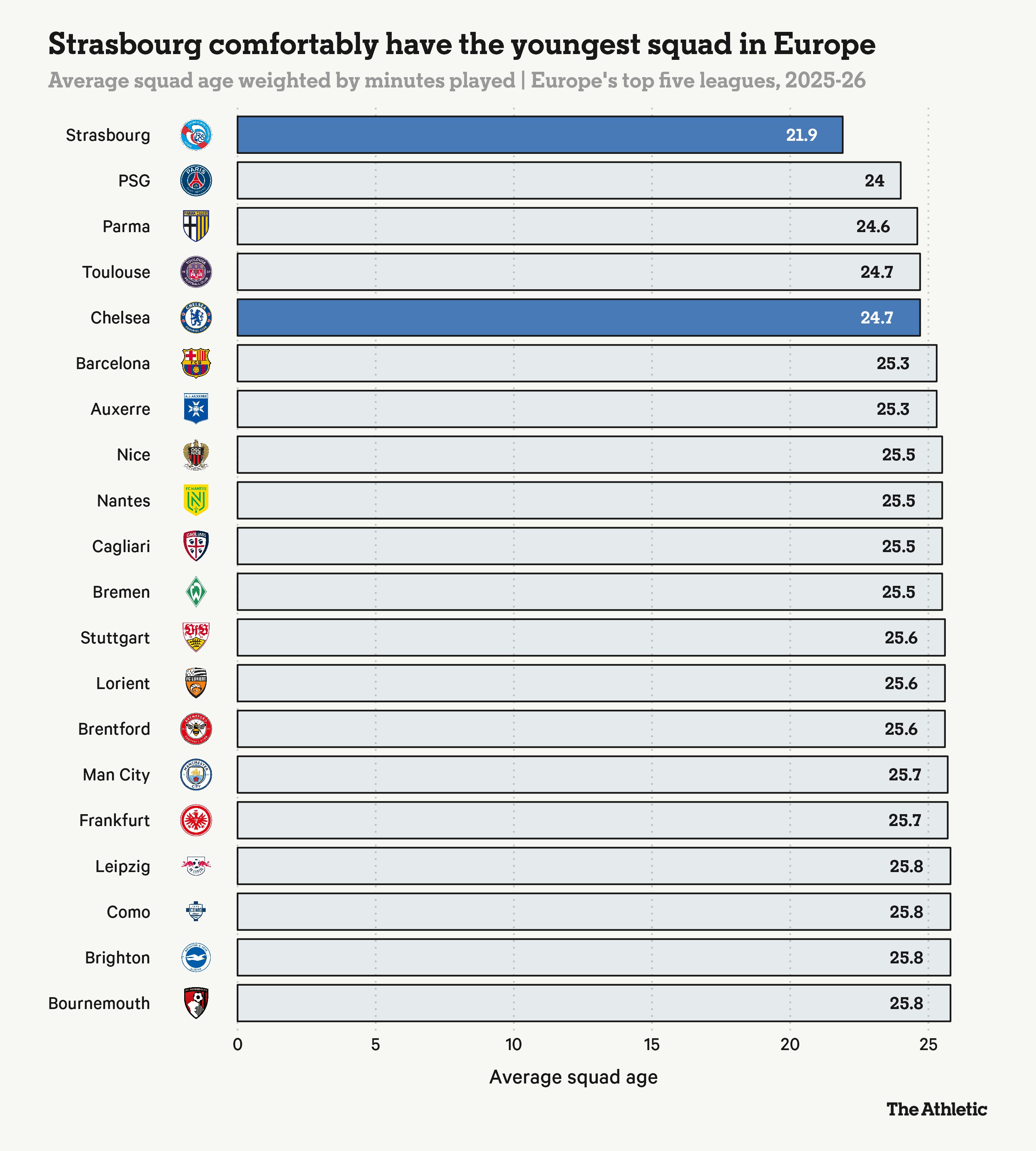Click the Strasbourg club crest
Image resolution: width=1036 pixels, height=1151 pixels.
pyautogui.click(x=196, y=135)
